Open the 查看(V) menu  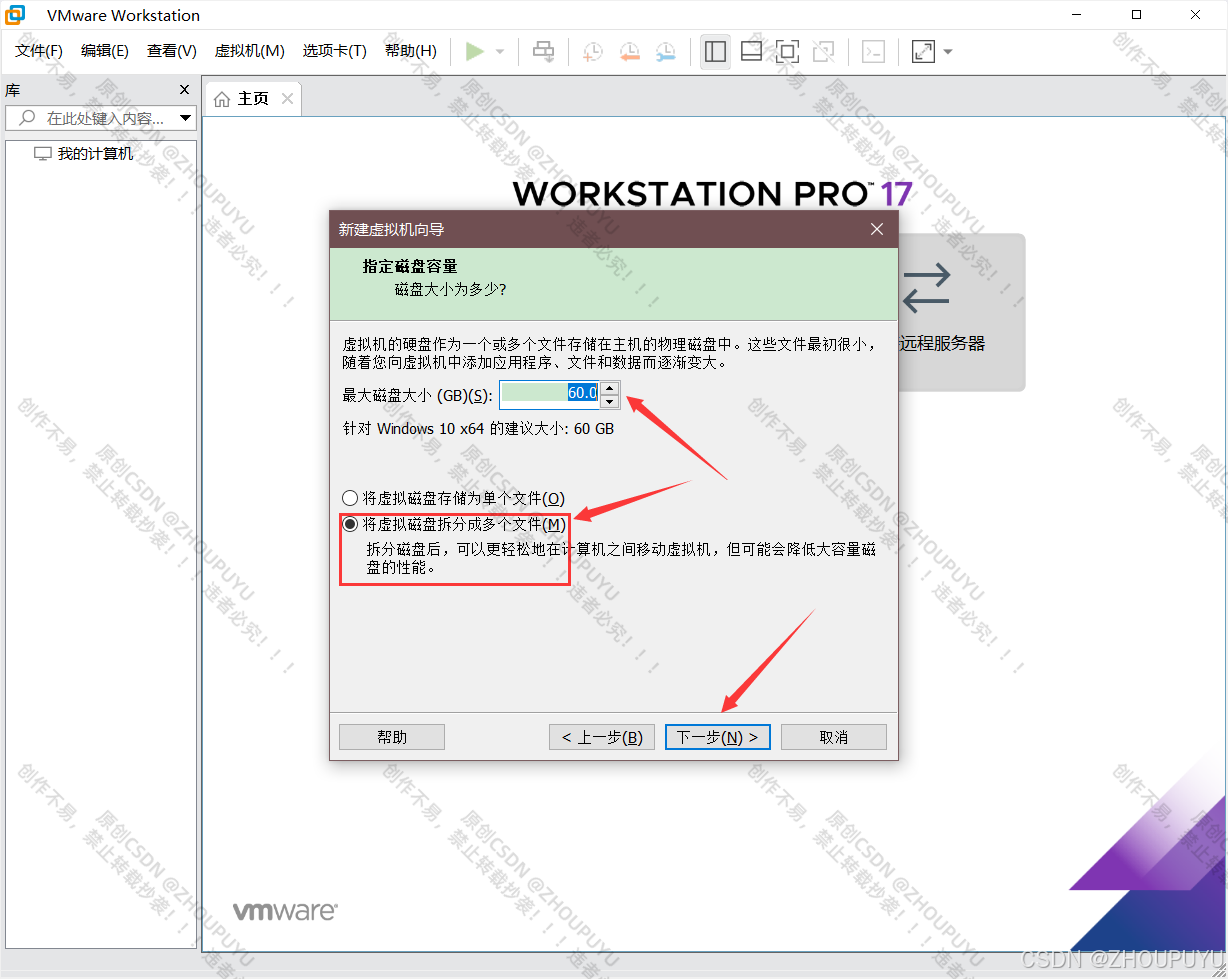(172, 51)
